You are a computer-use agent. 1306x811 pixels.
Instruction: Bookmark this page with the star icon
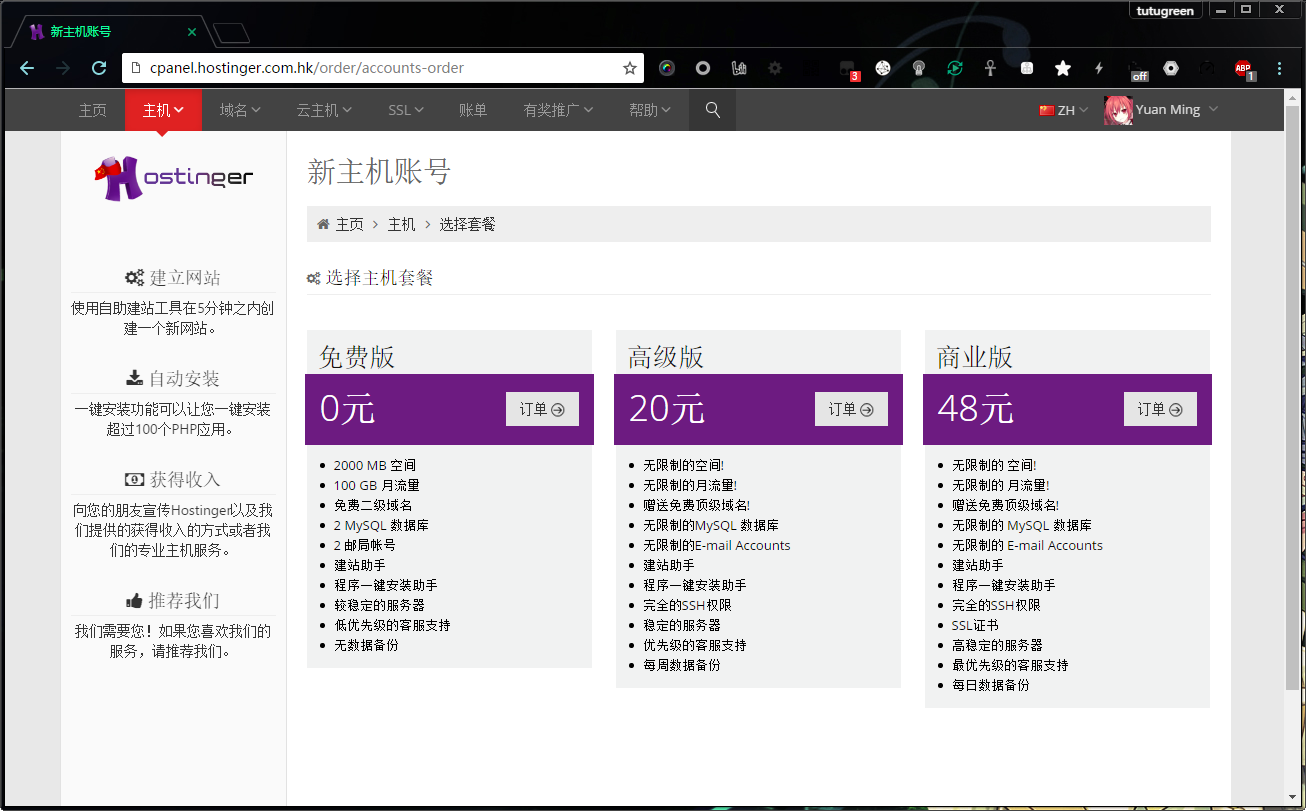point(629,68)
